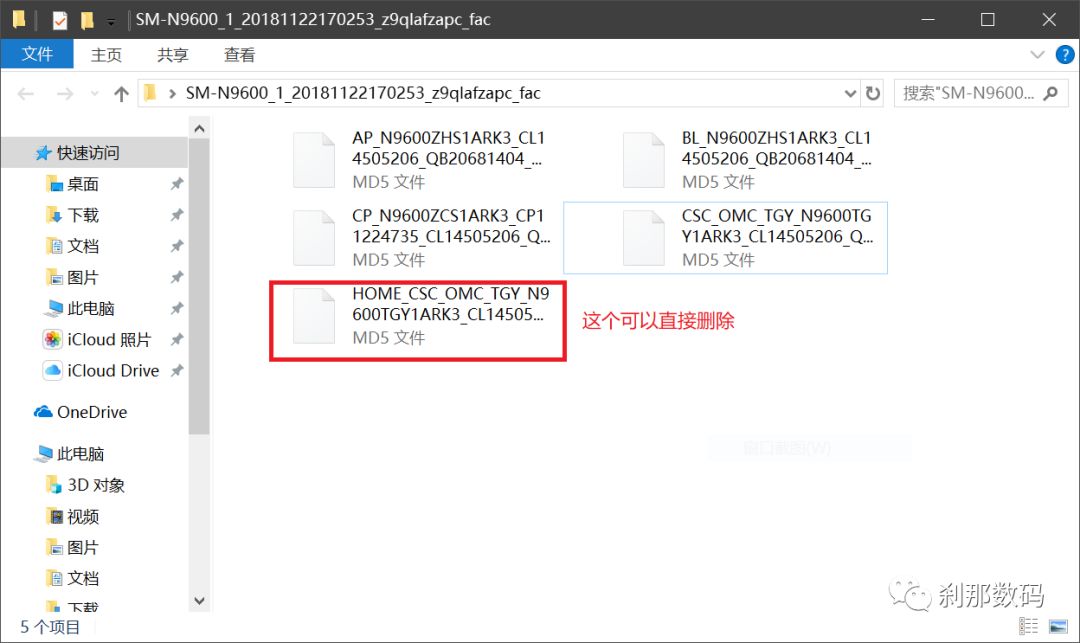The height and width of the screenshot is (643, 1080).
Task: Click the file icon of HOME_CSC_OMC_TGY
Action: 313,316
